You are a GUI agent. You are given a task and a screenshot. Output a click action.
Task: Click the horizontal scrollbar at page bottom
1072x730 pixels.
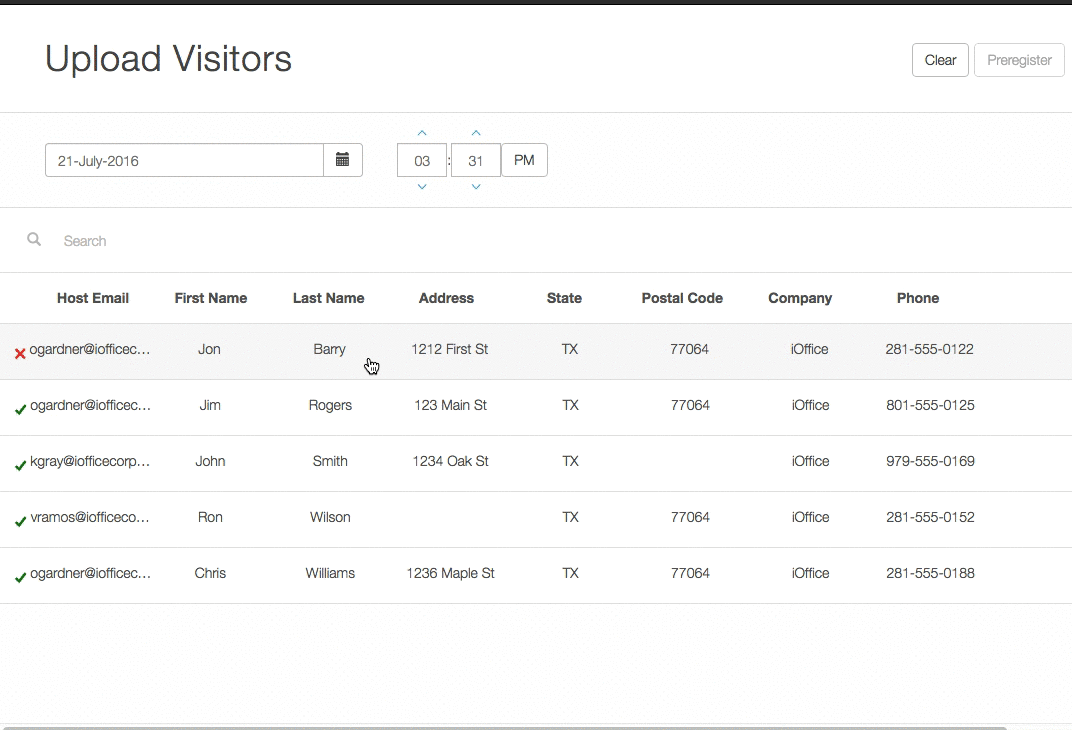tap(500, 727)
